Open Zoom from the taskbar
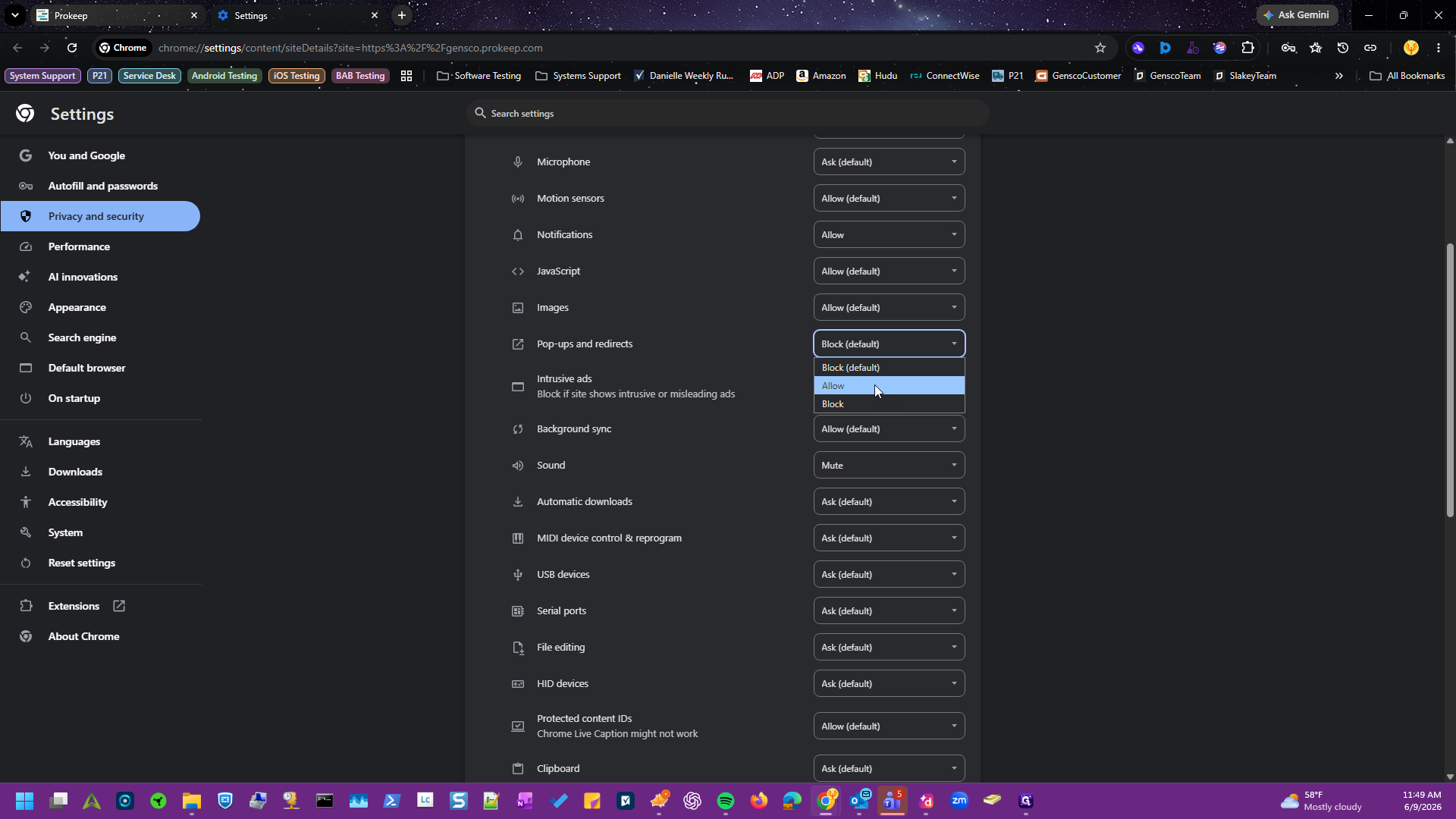The image size is (1456, 819). [x=959, y=801]
